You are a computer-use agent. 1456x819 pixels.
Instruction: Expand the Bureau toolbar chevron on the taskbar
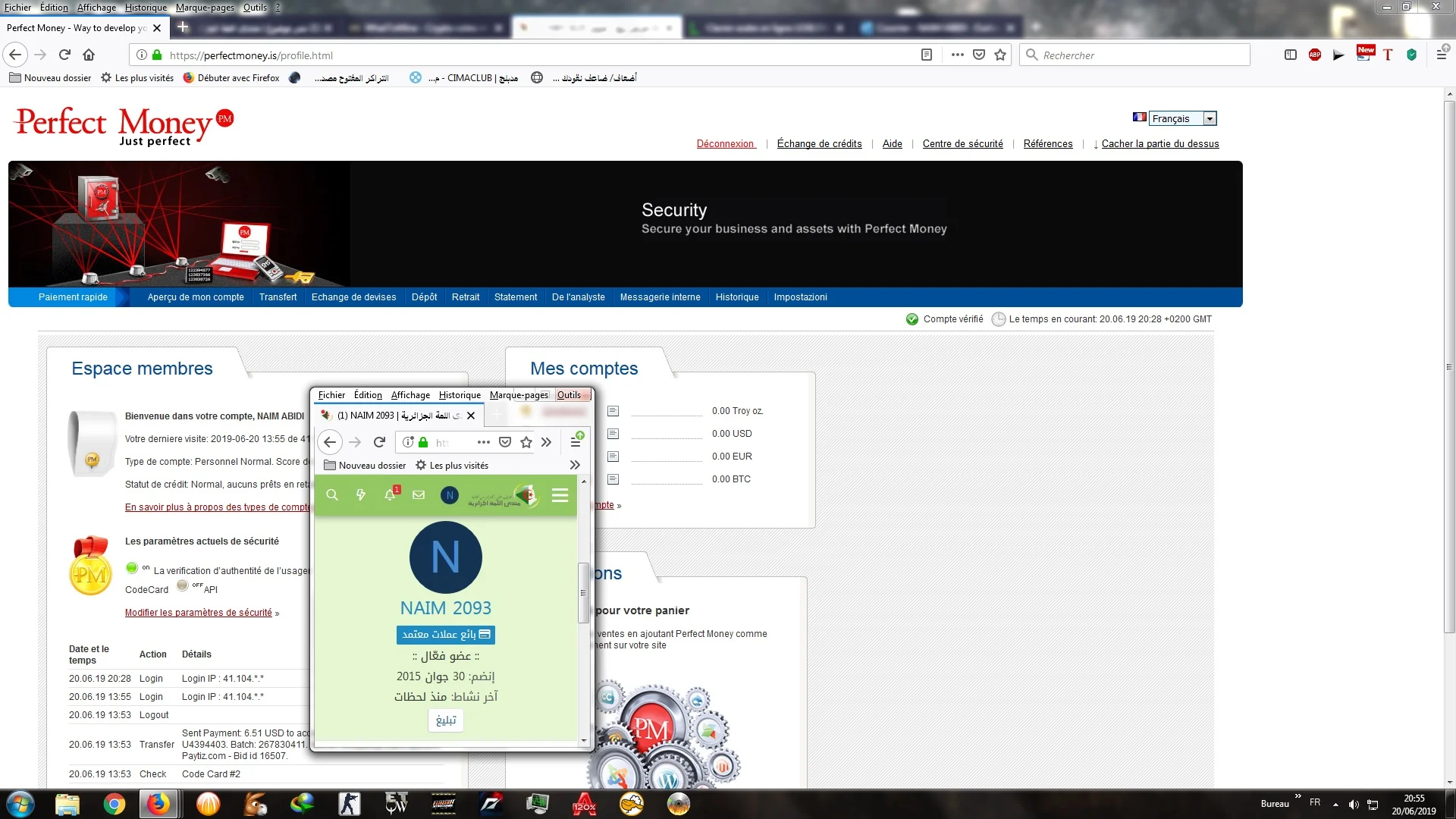coord(1298,795)
